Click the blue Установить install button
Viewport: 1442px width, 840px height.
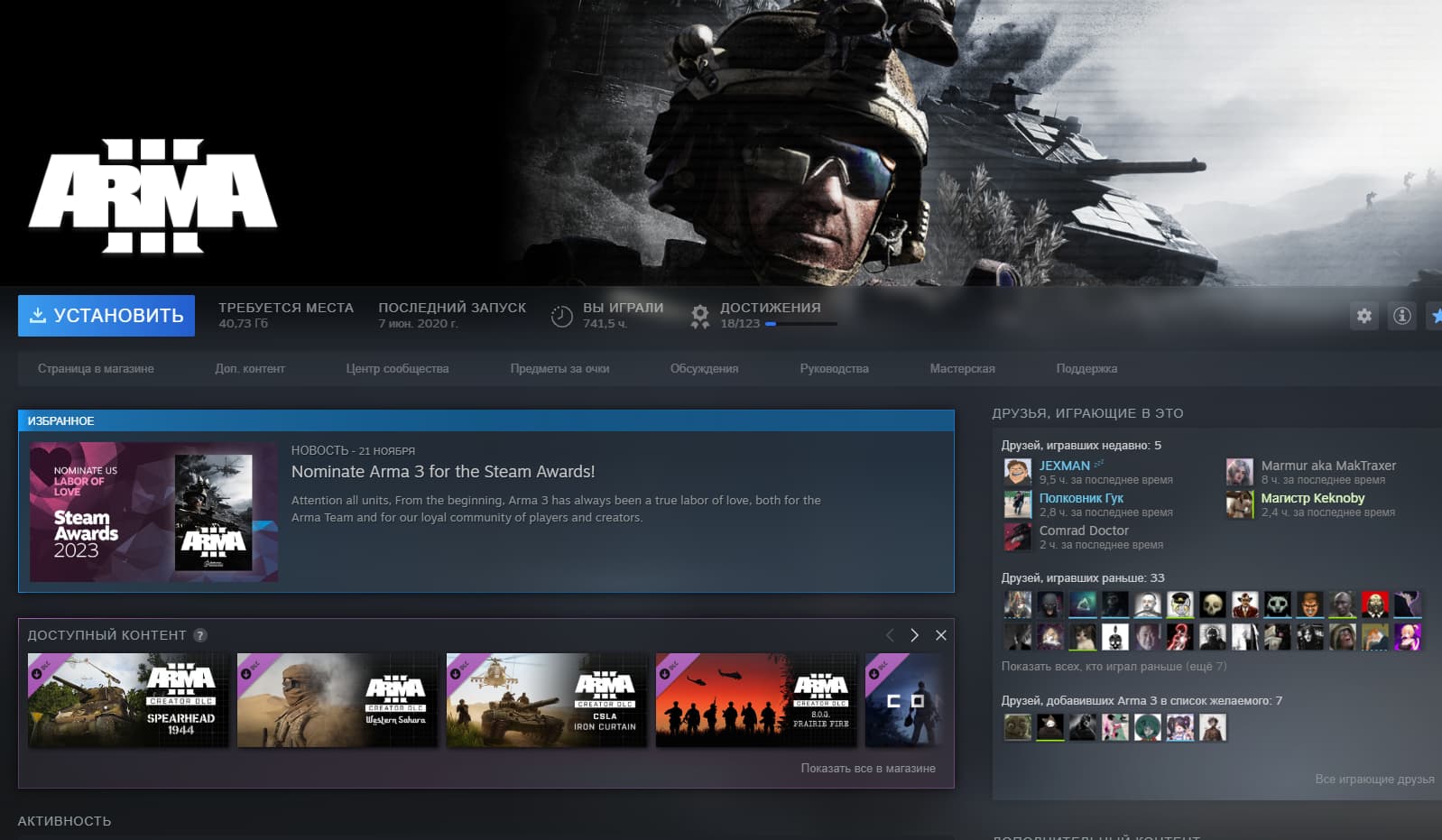click(106, 316)
